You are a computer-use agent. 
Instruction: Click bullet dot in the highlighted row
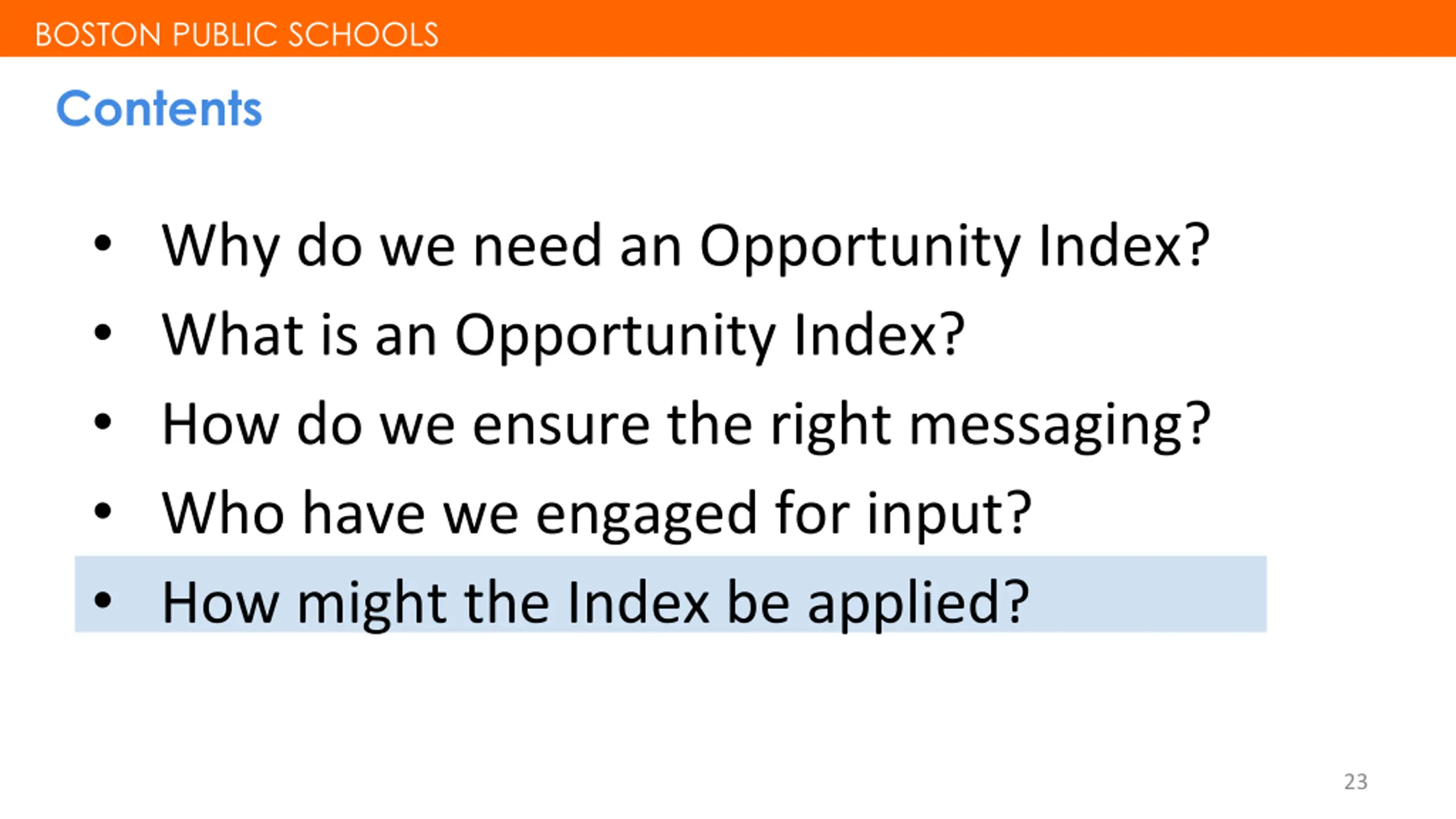coord(103,599)
